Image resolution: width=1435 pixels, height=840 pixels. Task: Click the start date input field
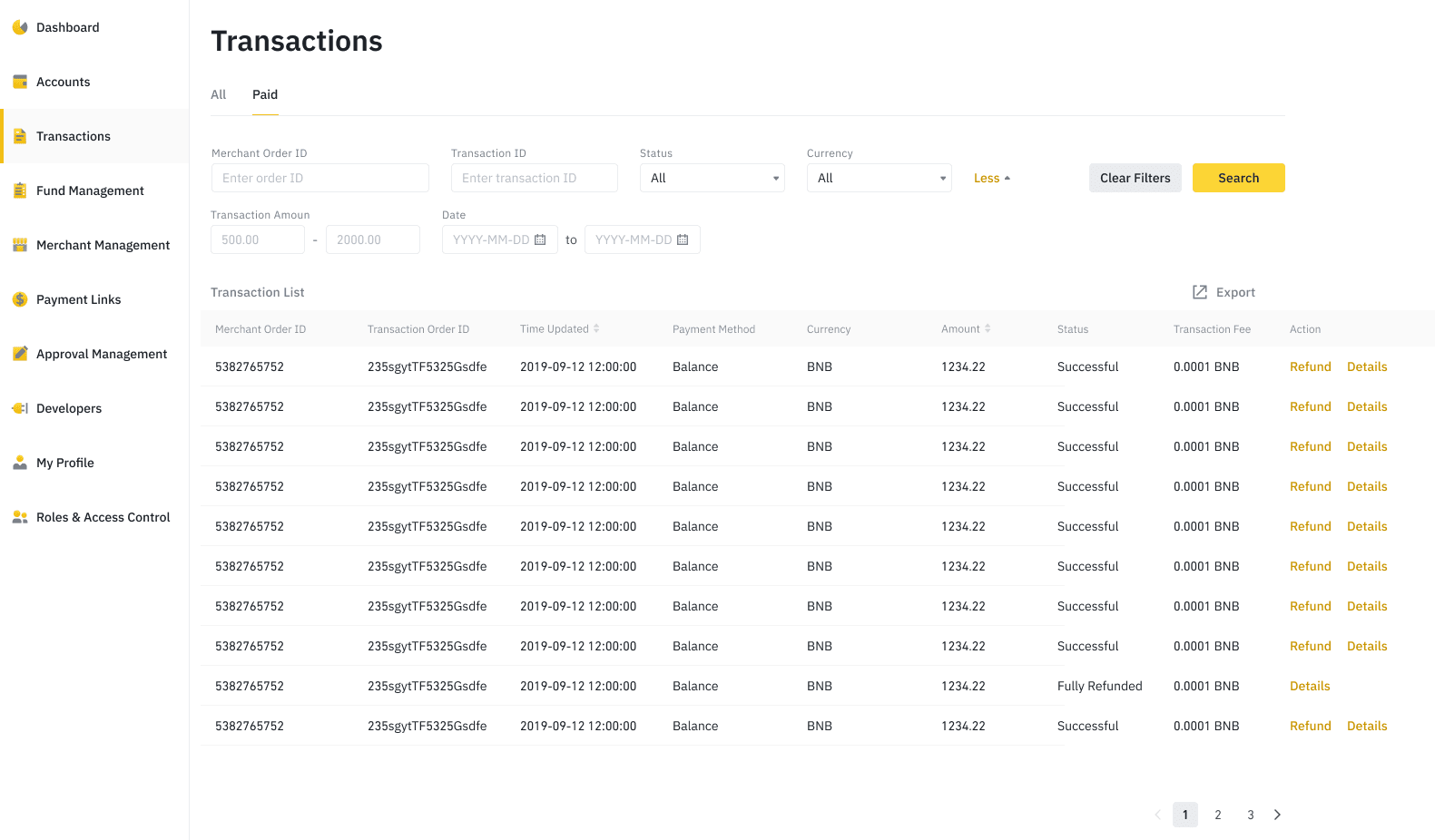[500, 239]
